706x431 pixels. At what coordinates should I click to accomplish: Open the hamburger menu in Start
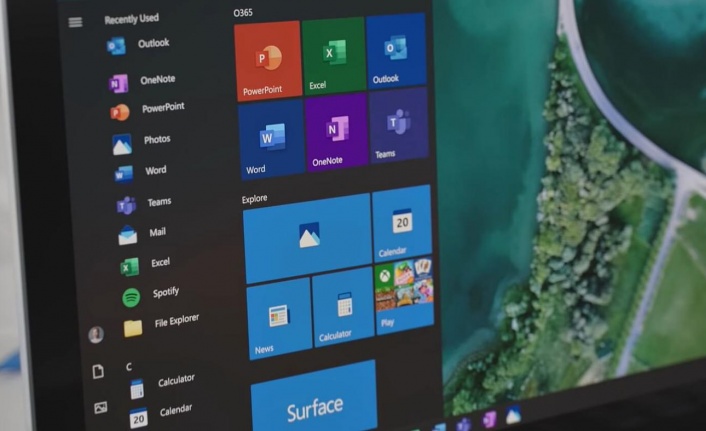click(x=75, y=22)
